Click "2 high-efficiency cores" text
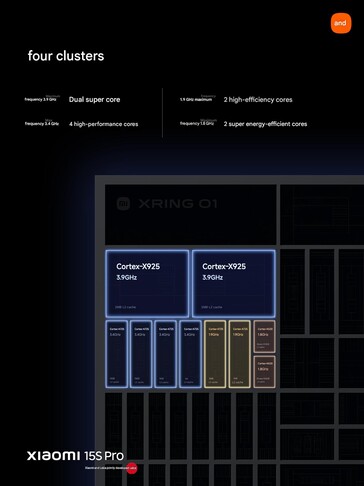Screen dimensions: 364x486 258,99
